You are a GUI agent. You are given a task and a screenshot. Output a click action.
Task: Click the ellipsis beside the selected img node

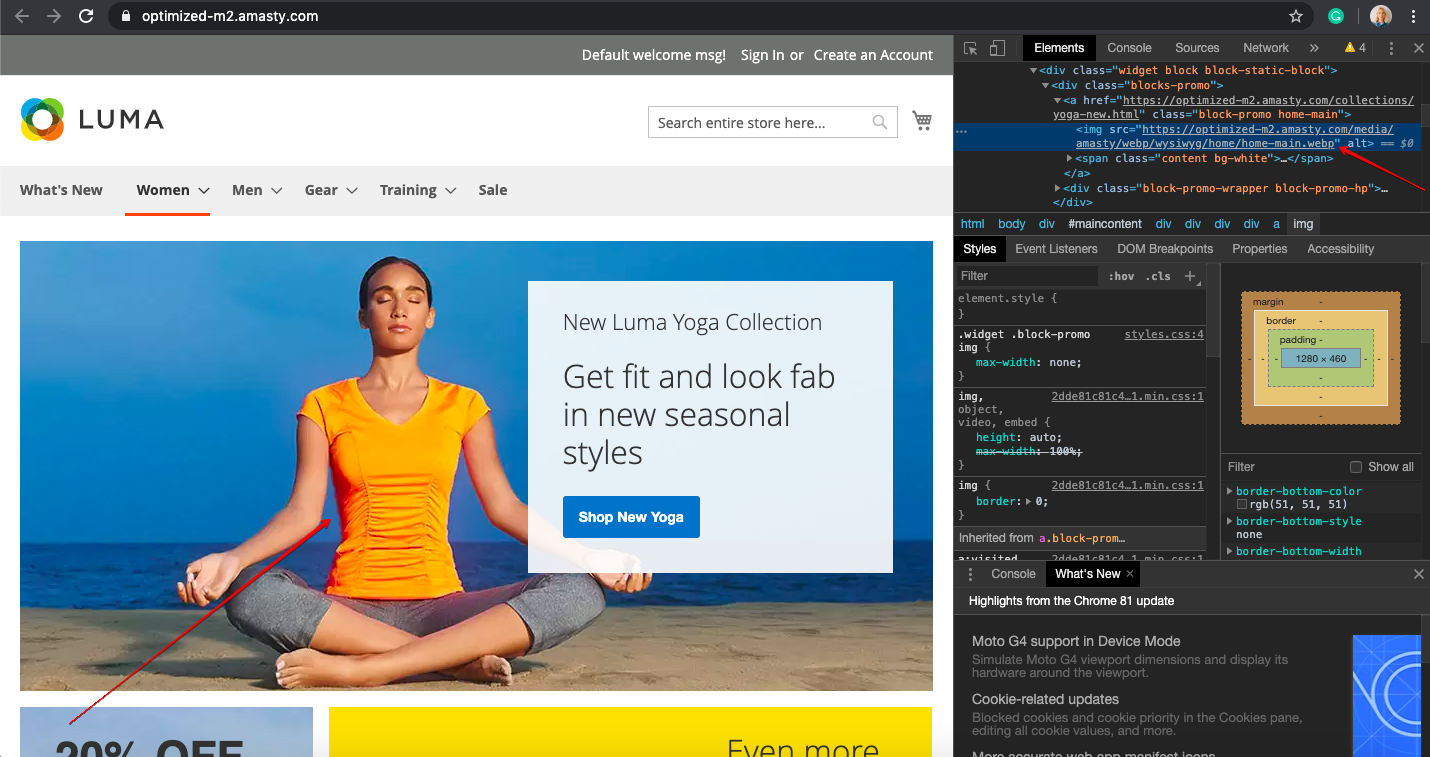(961, 131)
